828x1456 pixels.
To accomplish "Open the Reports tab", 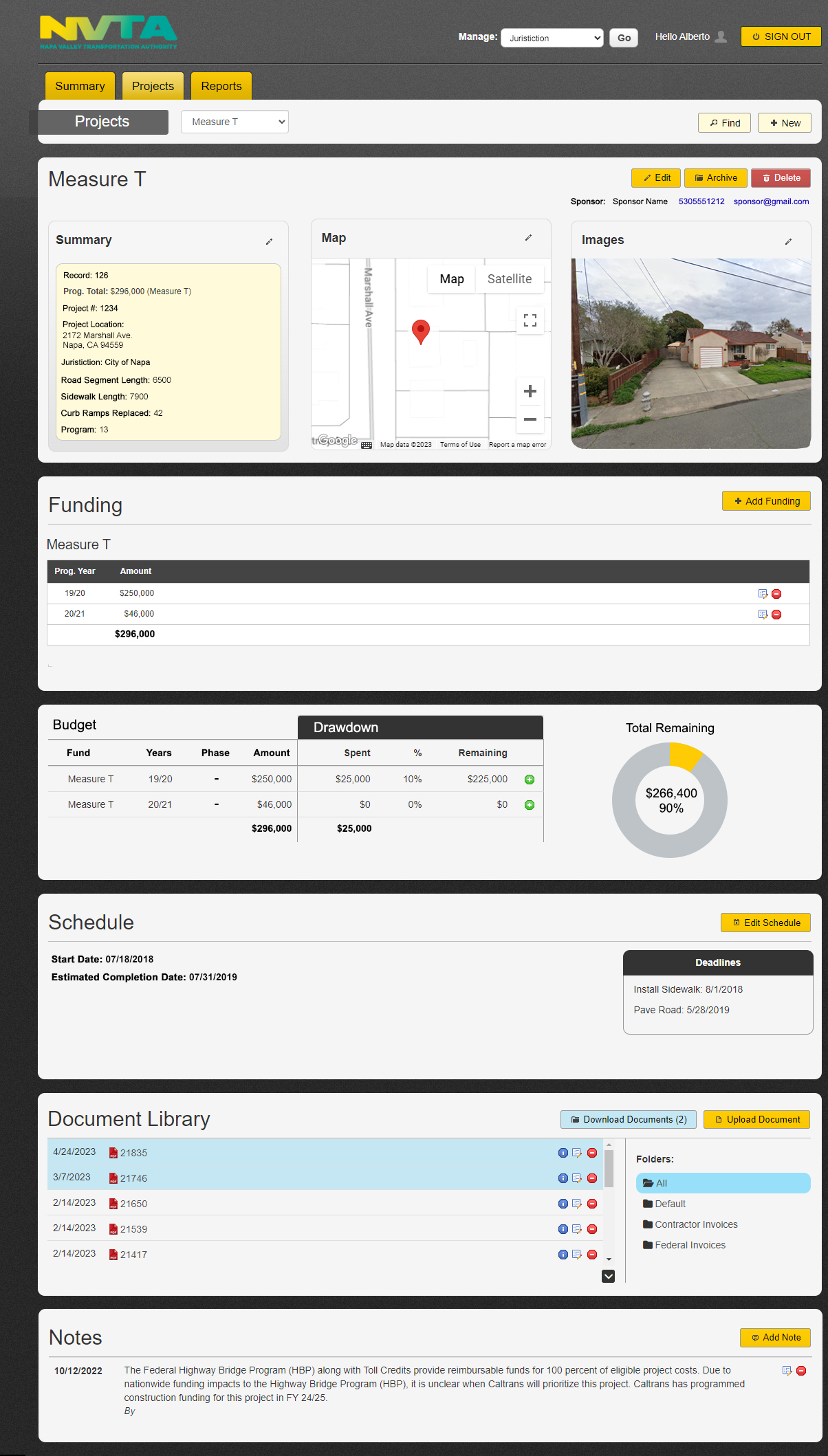I will (221, 86).
